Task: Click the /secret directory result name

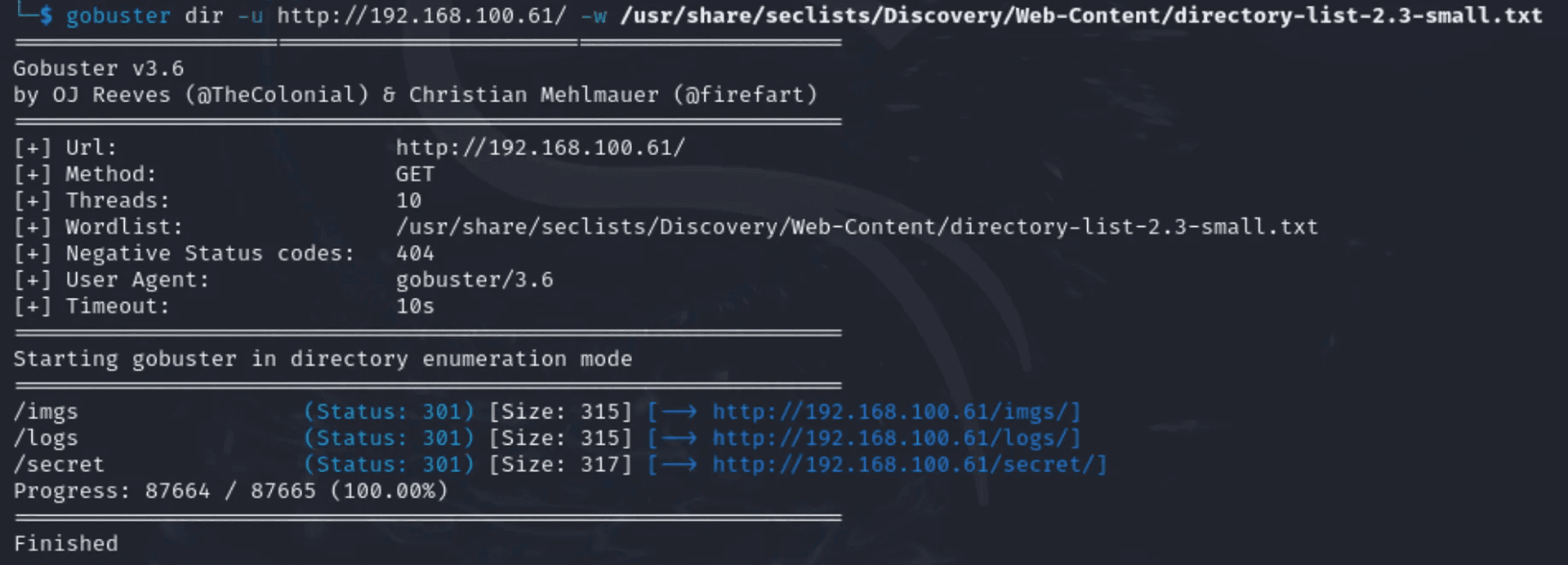Action: pos(59,465)
